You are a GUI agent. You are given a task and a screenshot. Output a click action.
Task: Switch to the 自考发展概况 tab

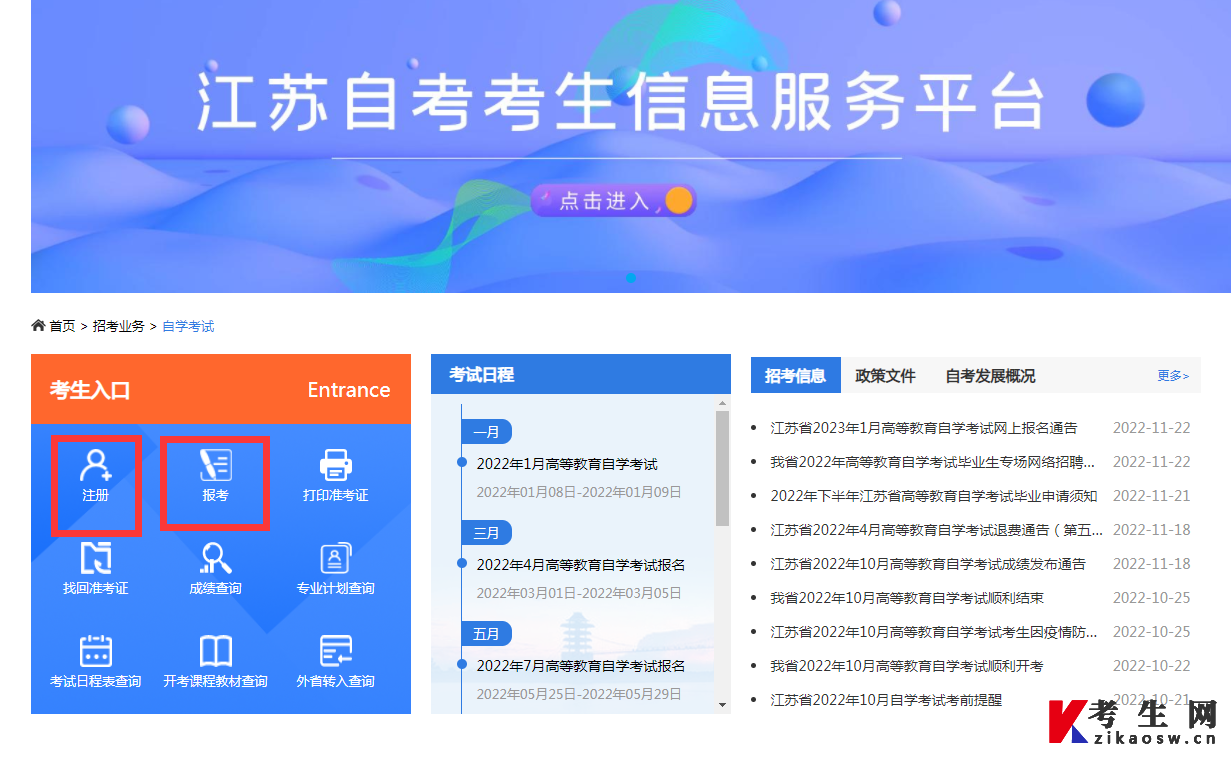991,376
